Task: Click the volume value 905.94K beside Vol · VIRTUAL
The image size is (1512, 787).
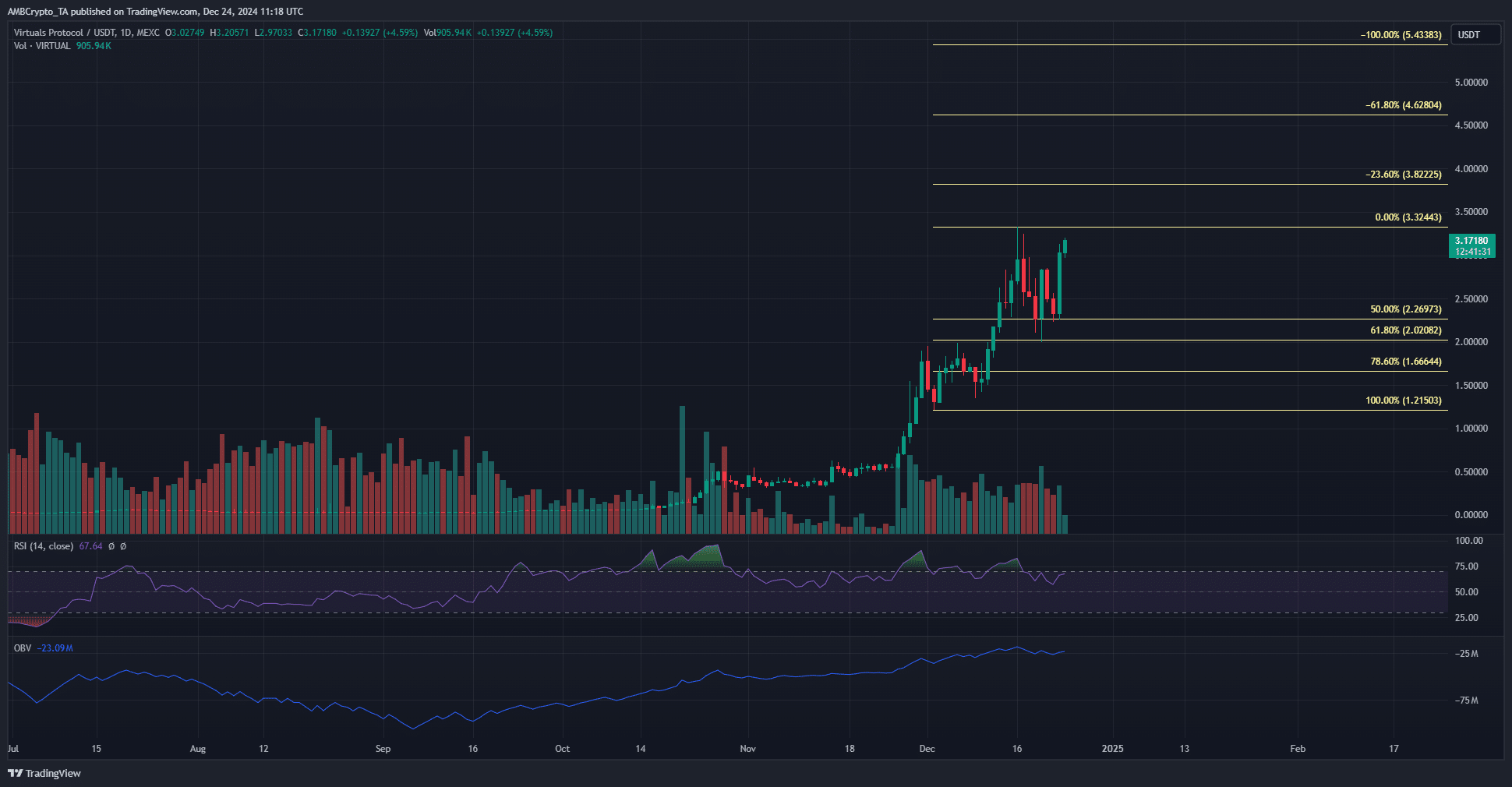Action: (x=94, y=46)
